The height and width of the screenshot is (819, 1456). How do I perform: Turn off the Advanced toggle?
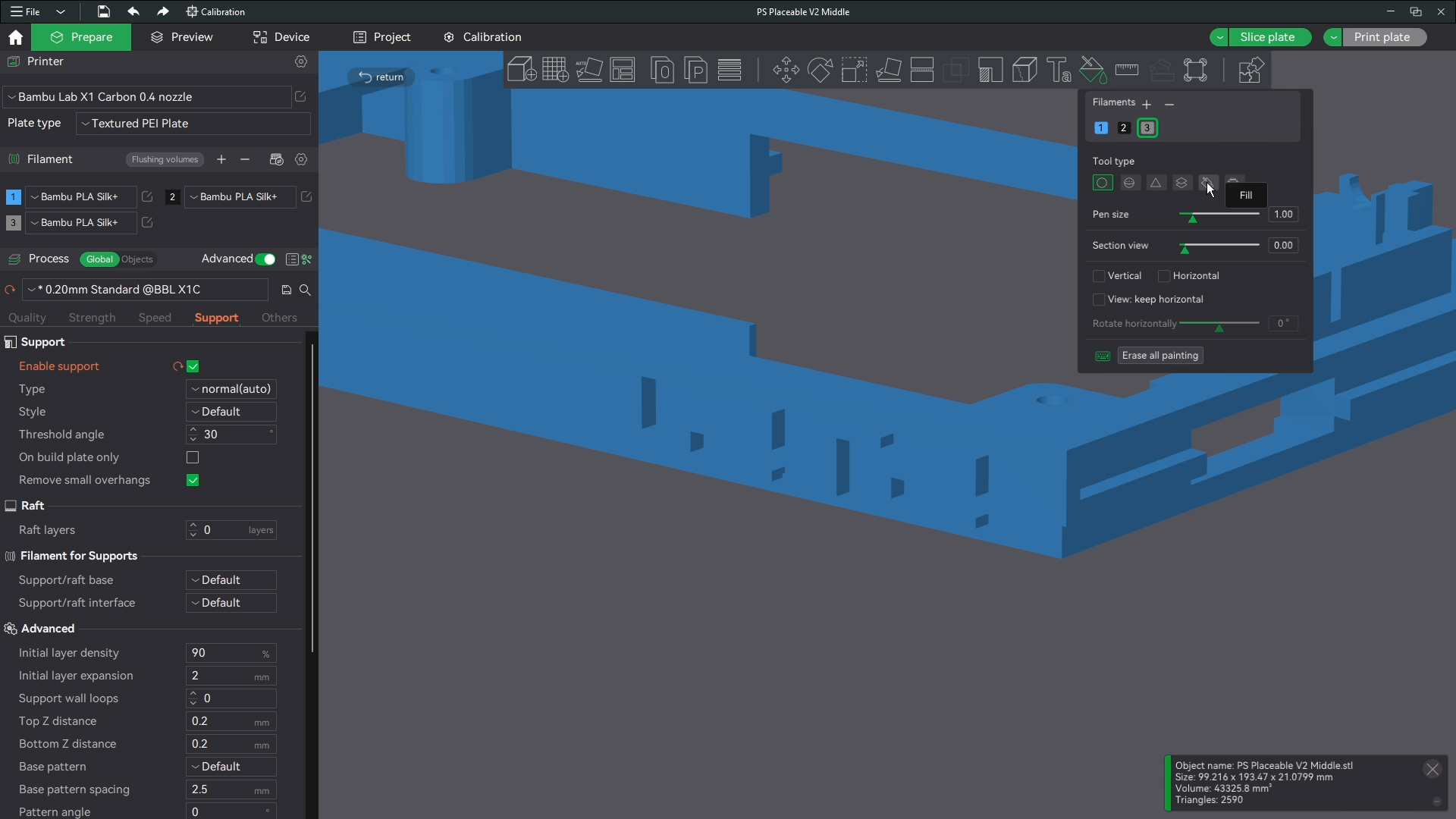[x=265, y=259]
